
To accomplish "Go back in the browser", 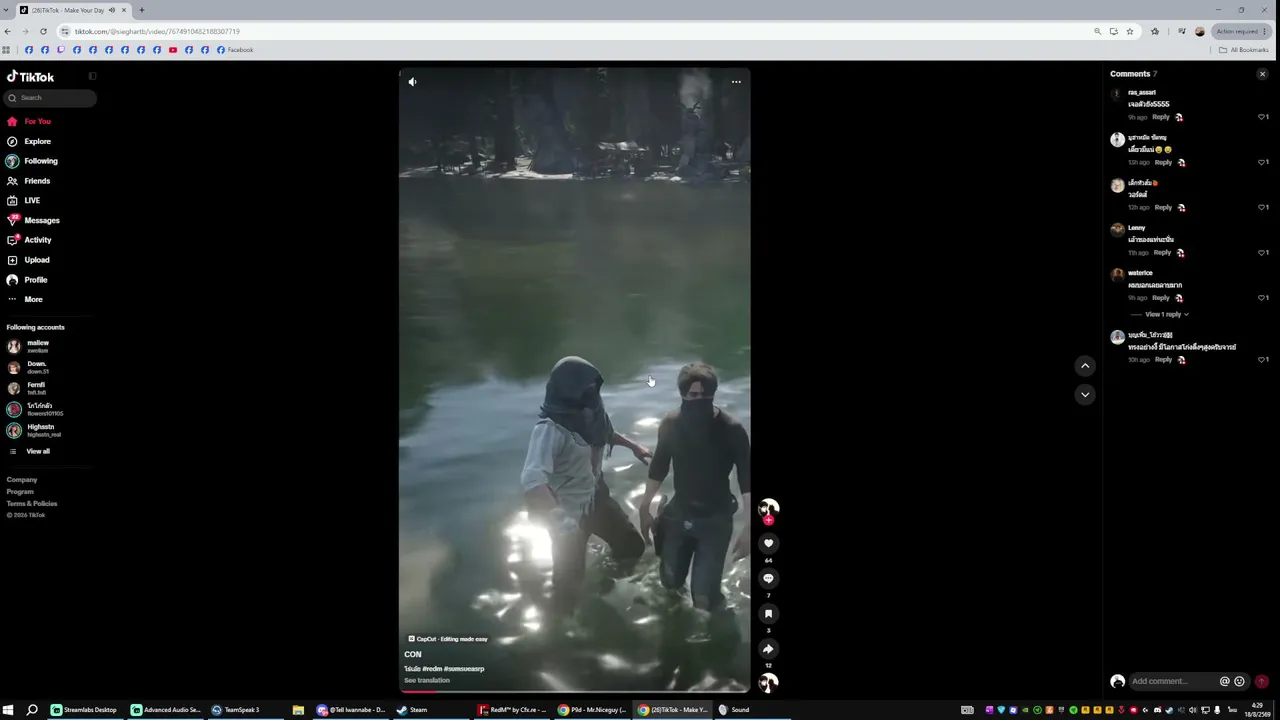I will click(8, 31).
